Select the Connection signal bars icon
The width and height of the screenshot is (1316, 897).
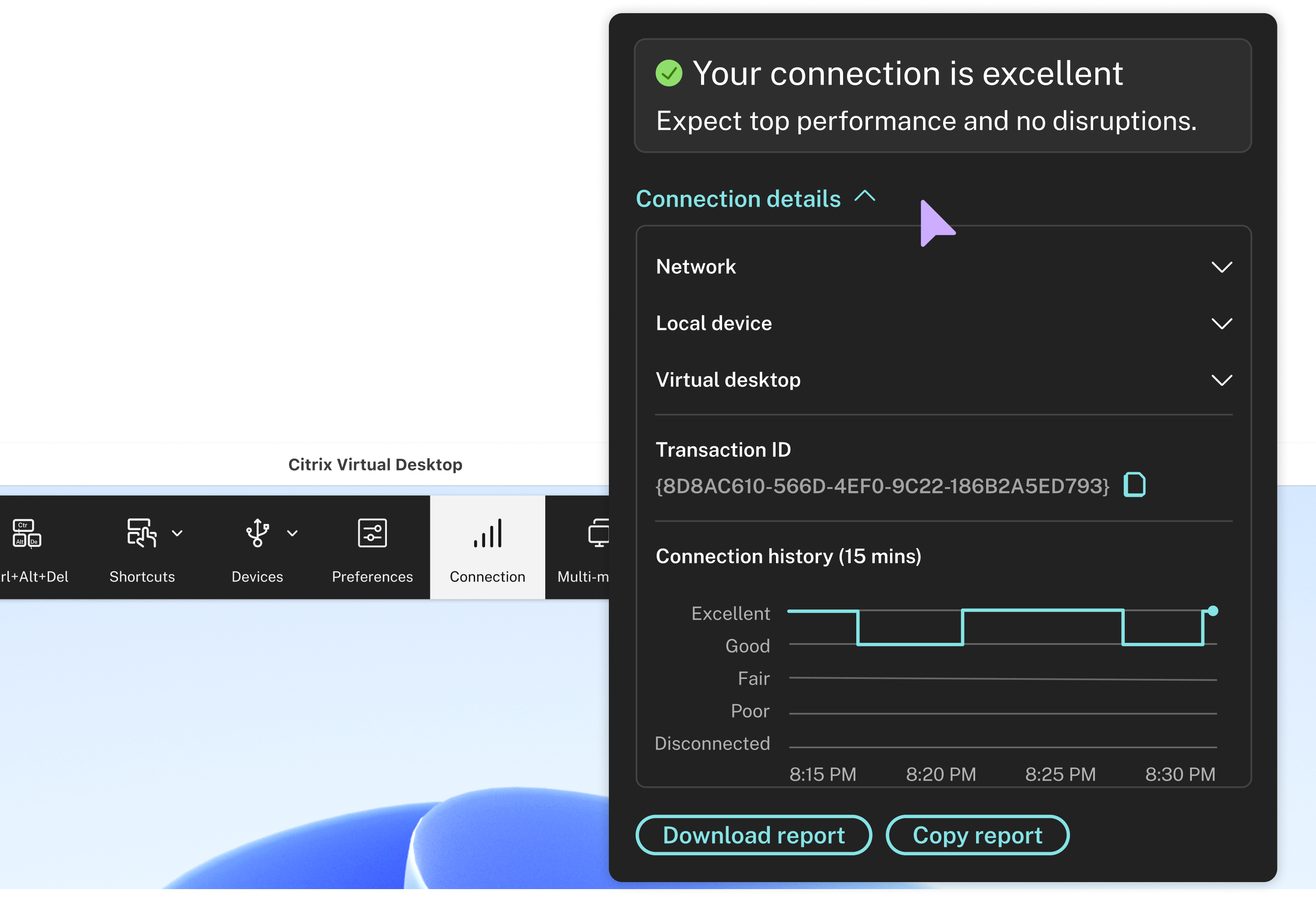click(x=487, y=533)
